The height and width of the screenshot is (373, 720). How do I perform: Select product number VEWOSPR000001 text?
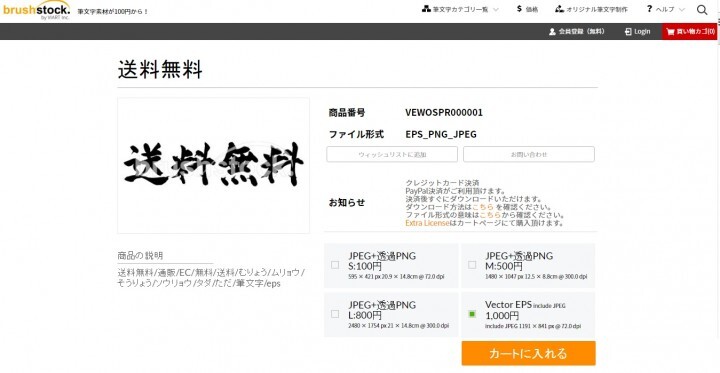tap(444, 113)
